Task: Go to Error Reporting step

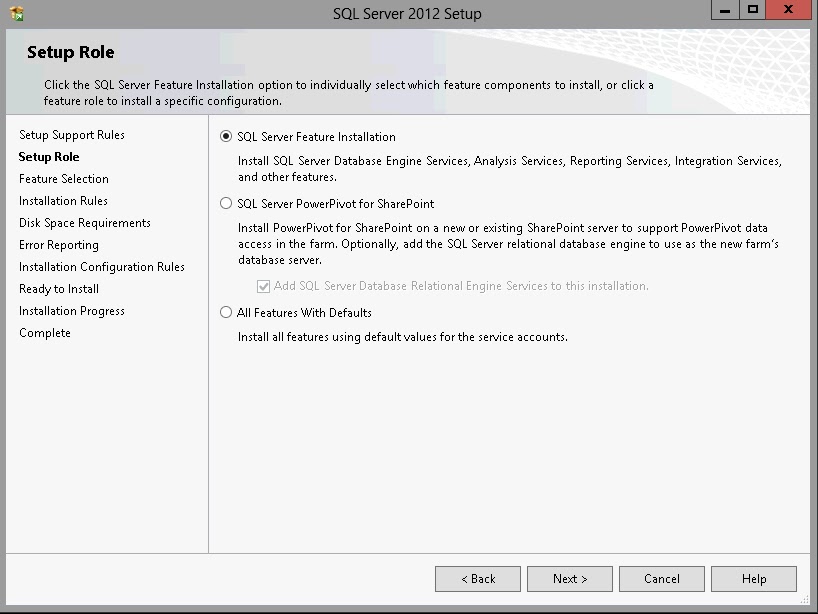Action: point(59,245)
